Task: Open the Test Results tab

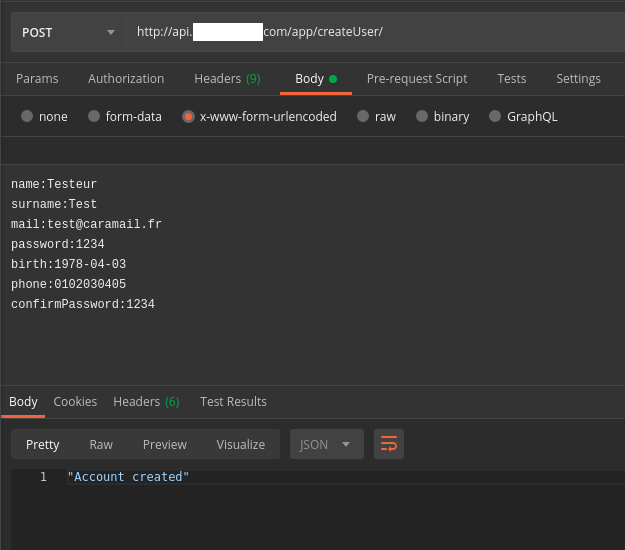Action: click(233, 401)
